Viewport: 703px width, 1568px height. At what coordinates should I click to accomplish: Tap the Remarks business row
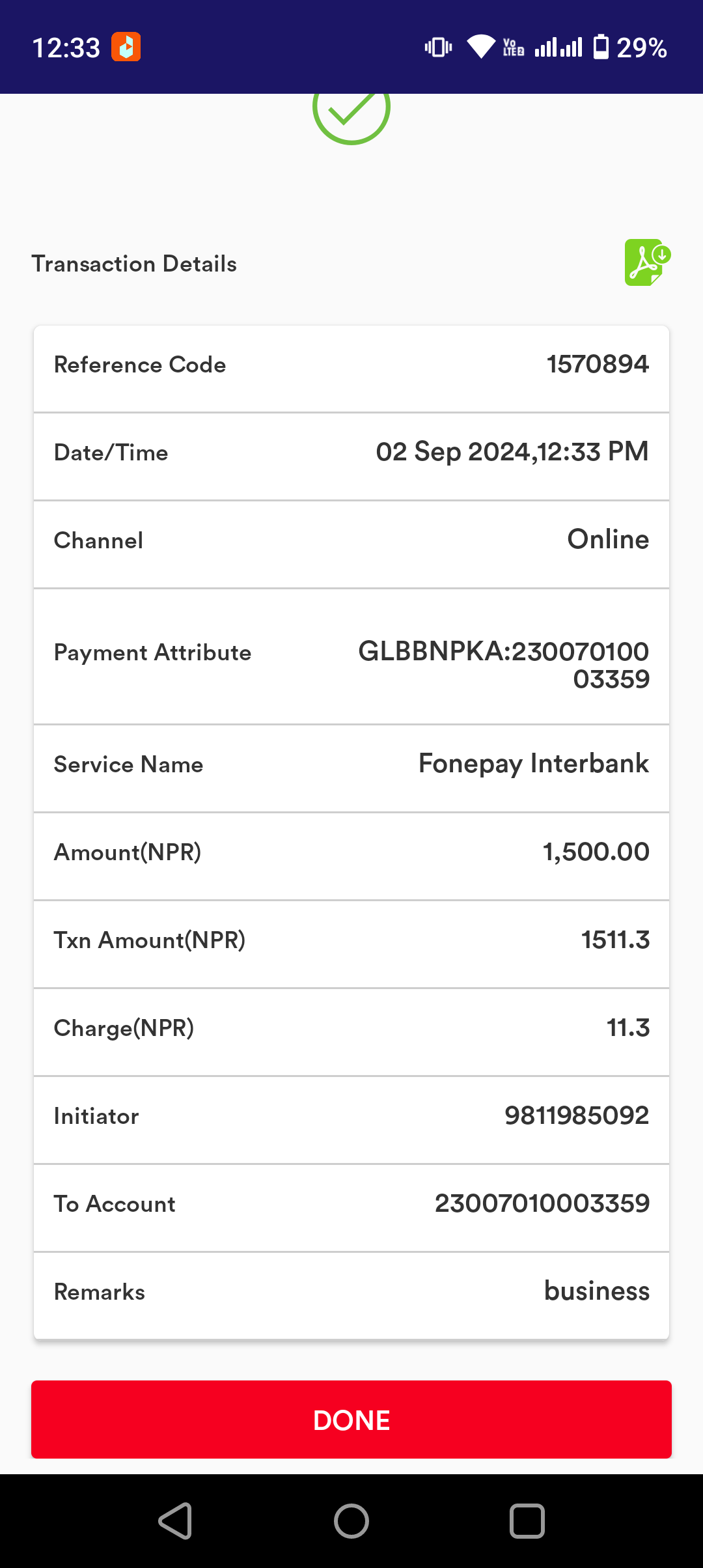click(351, 1296)
